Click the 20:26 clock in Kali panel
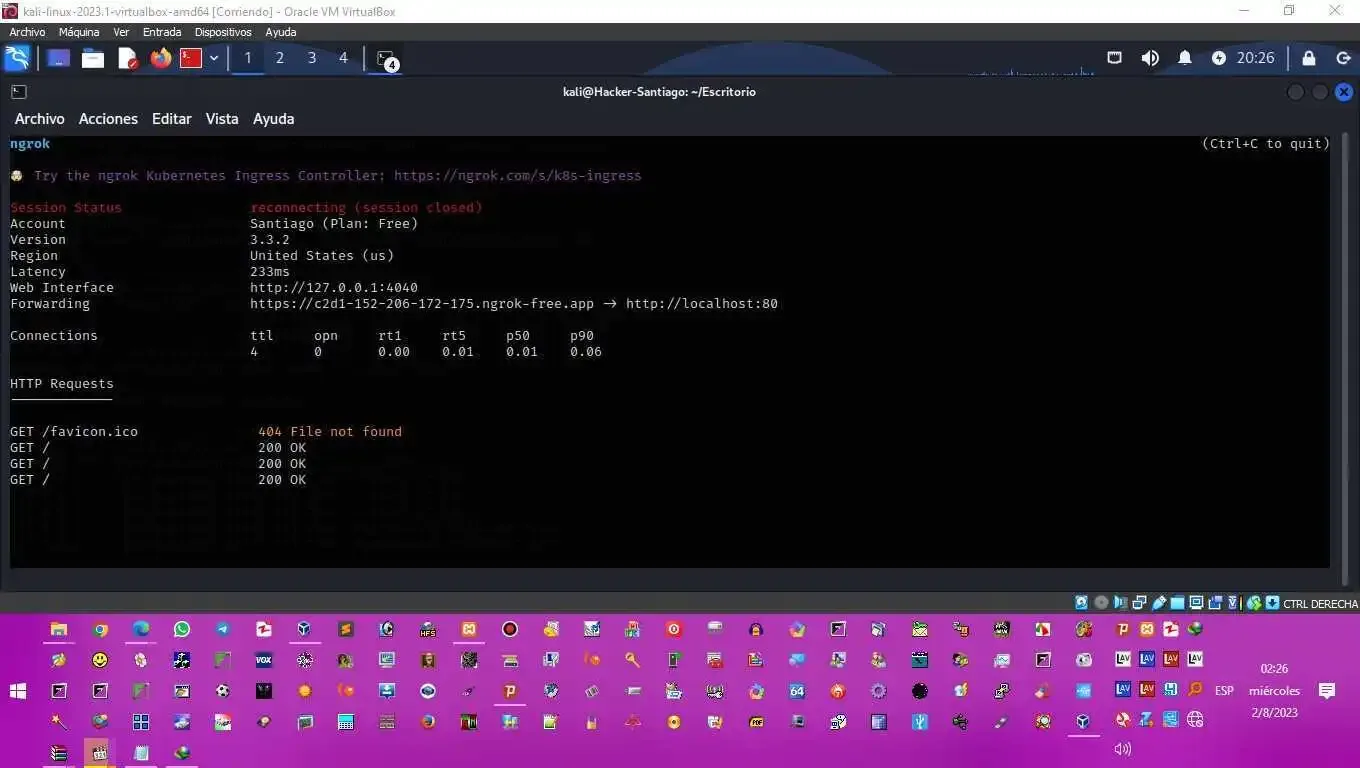This screenshot has width=1360, height=768. tap(1256, 58)
